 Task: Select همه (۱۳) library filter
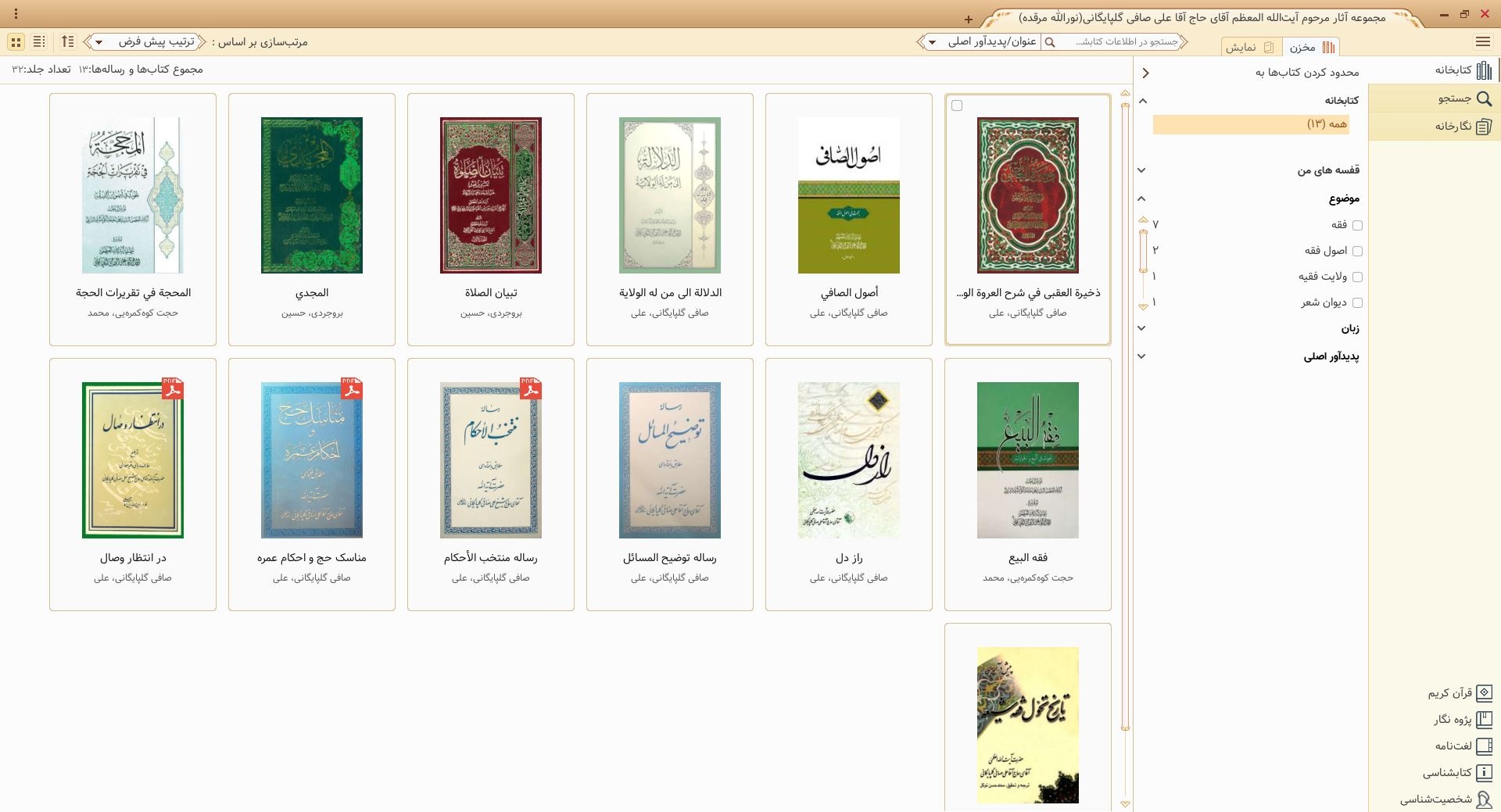1251,124
